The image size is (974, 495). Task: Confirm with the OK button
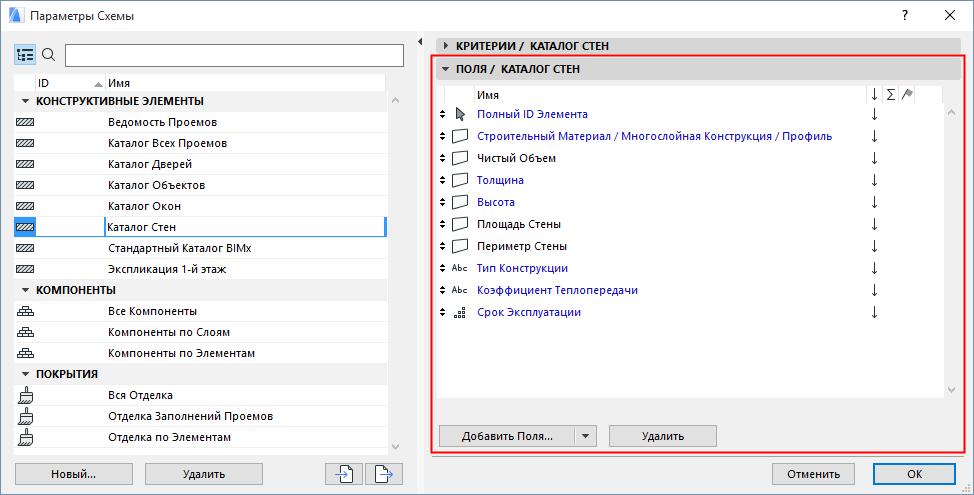914,474
